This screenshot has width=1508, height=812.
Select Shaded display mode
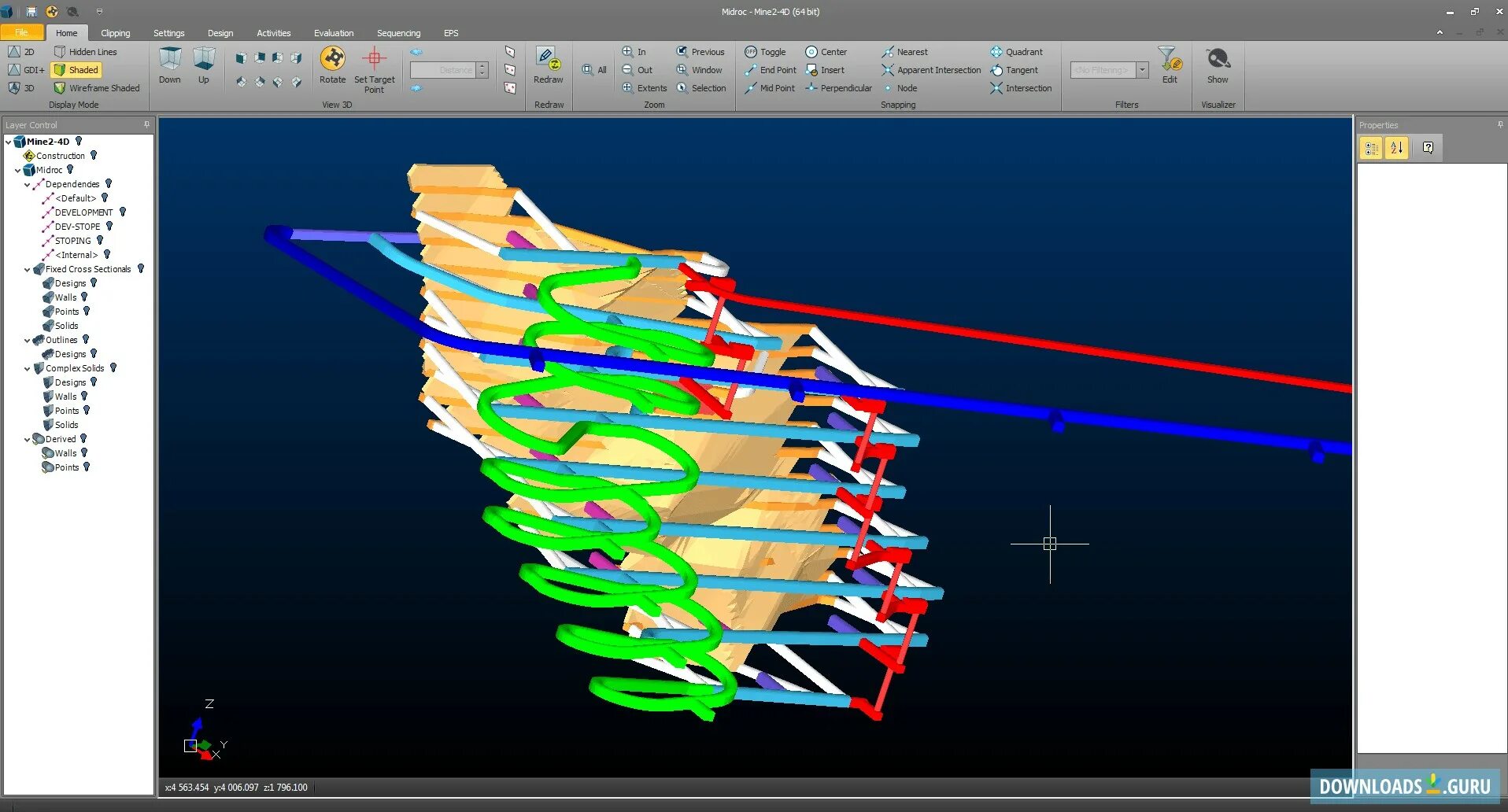pyautogui.click(x=76, y=70)
